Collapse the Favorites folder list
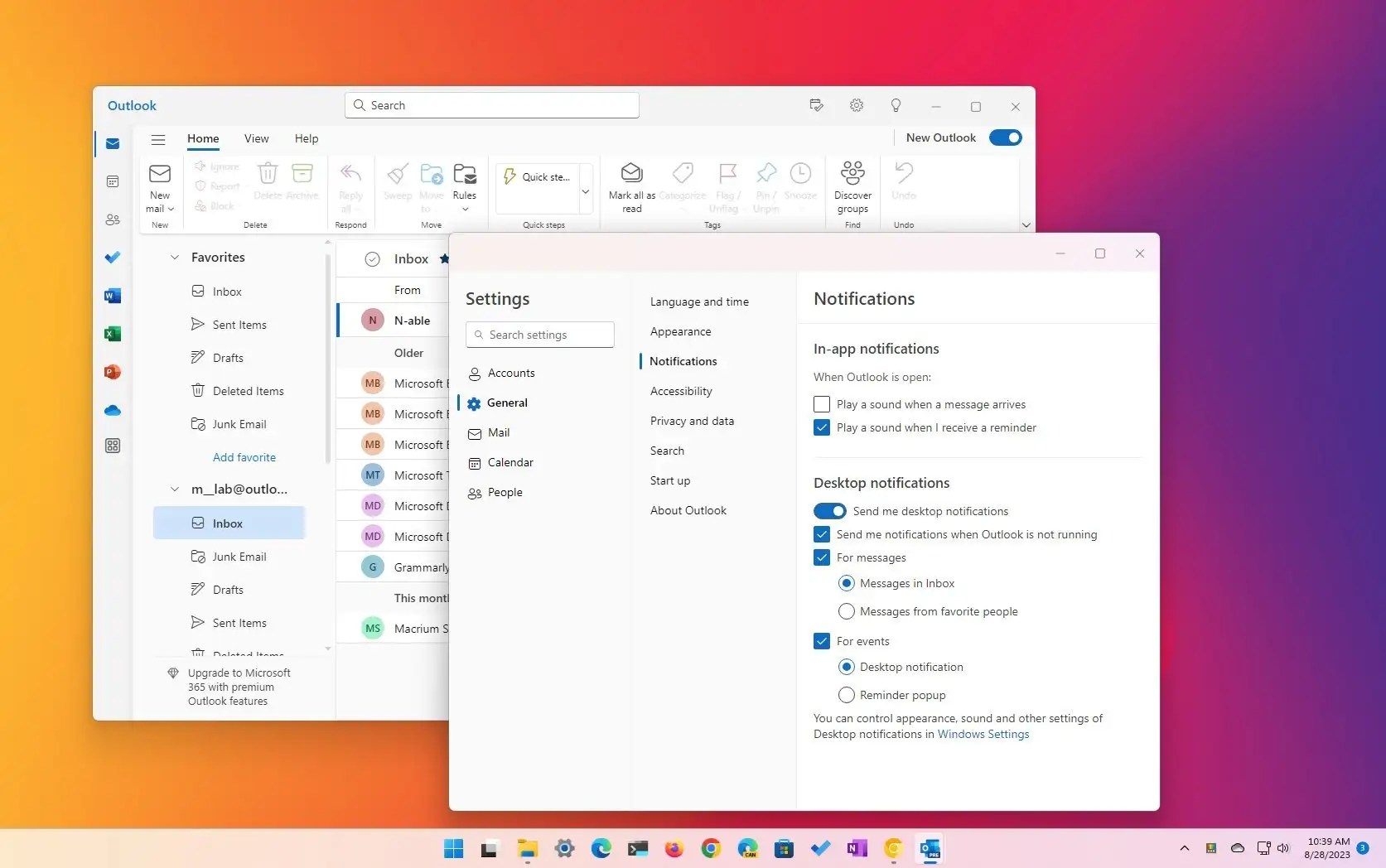Viewport: 1386px width, 868px height. coord(175,257)
